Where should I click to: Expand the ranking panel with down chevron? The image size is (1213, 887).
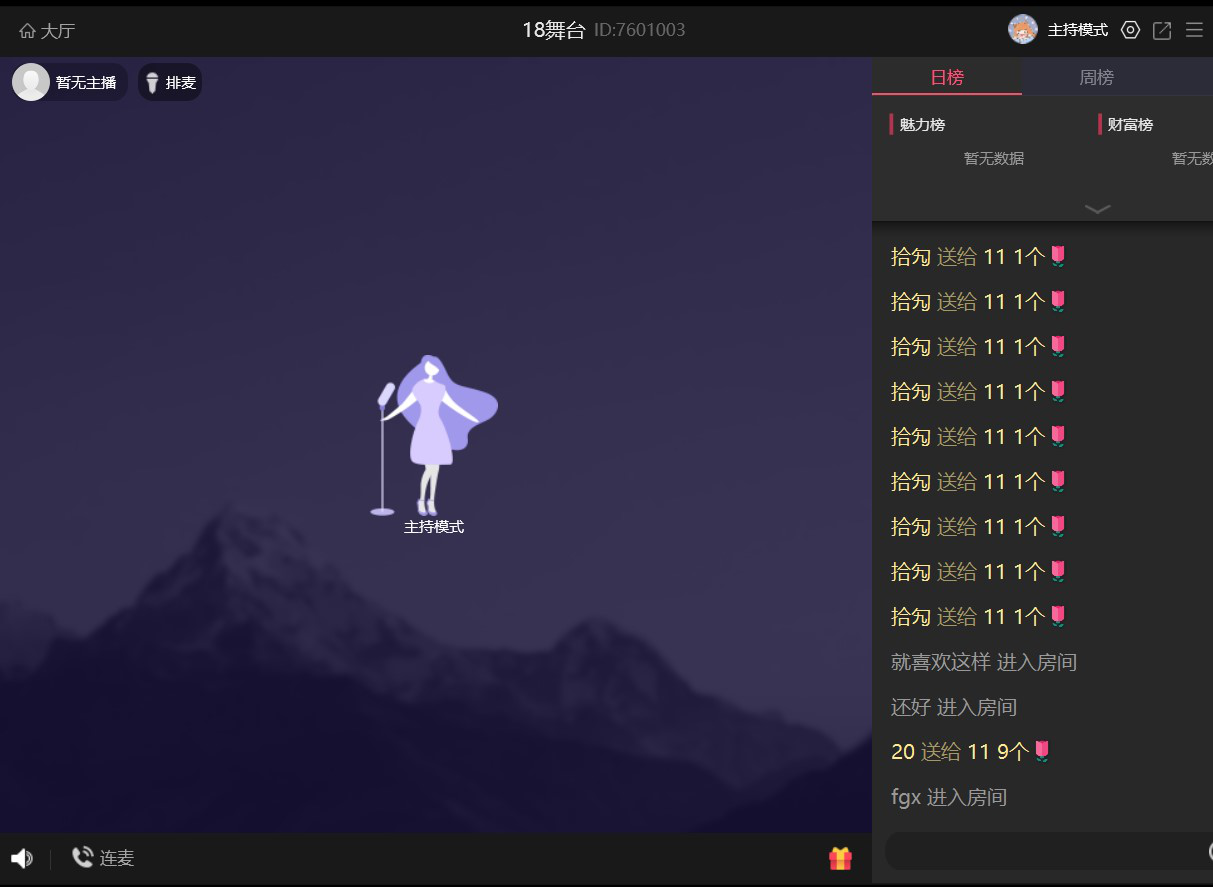click(x=1097, y=209)
